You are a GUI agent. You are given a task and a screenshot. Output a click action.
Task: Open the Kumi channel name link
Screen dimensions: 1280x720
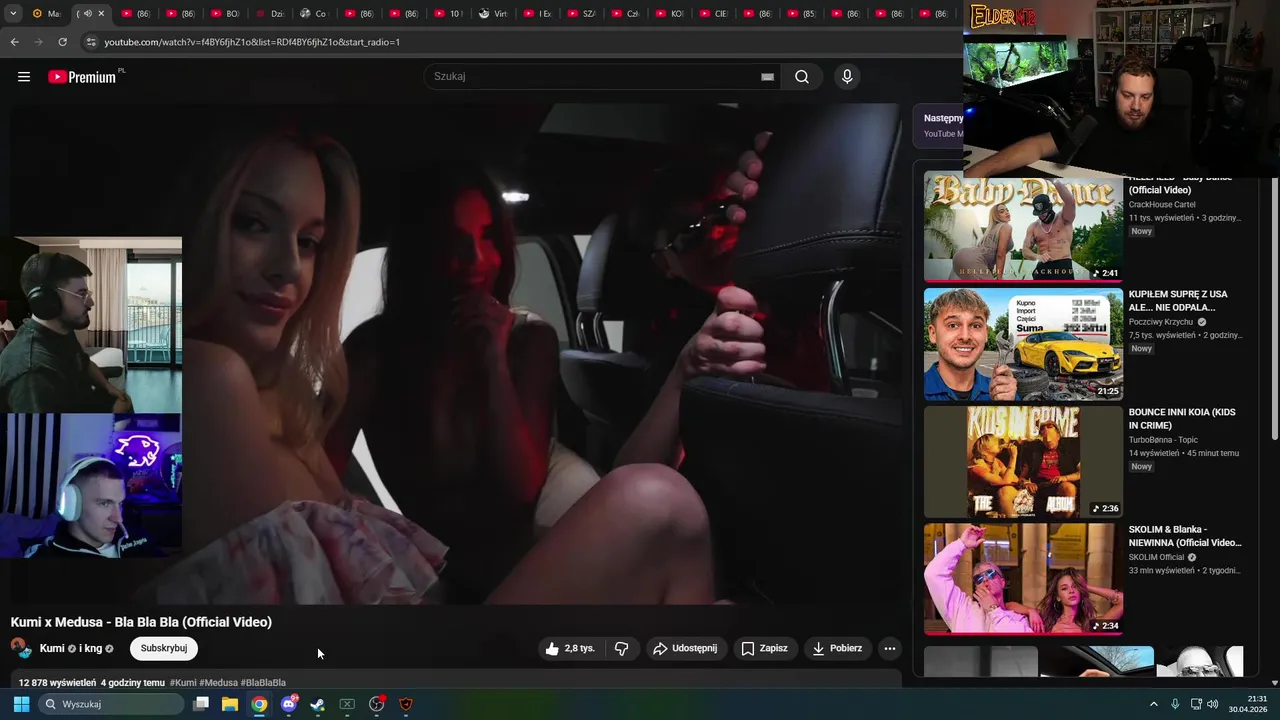(52, 648)
